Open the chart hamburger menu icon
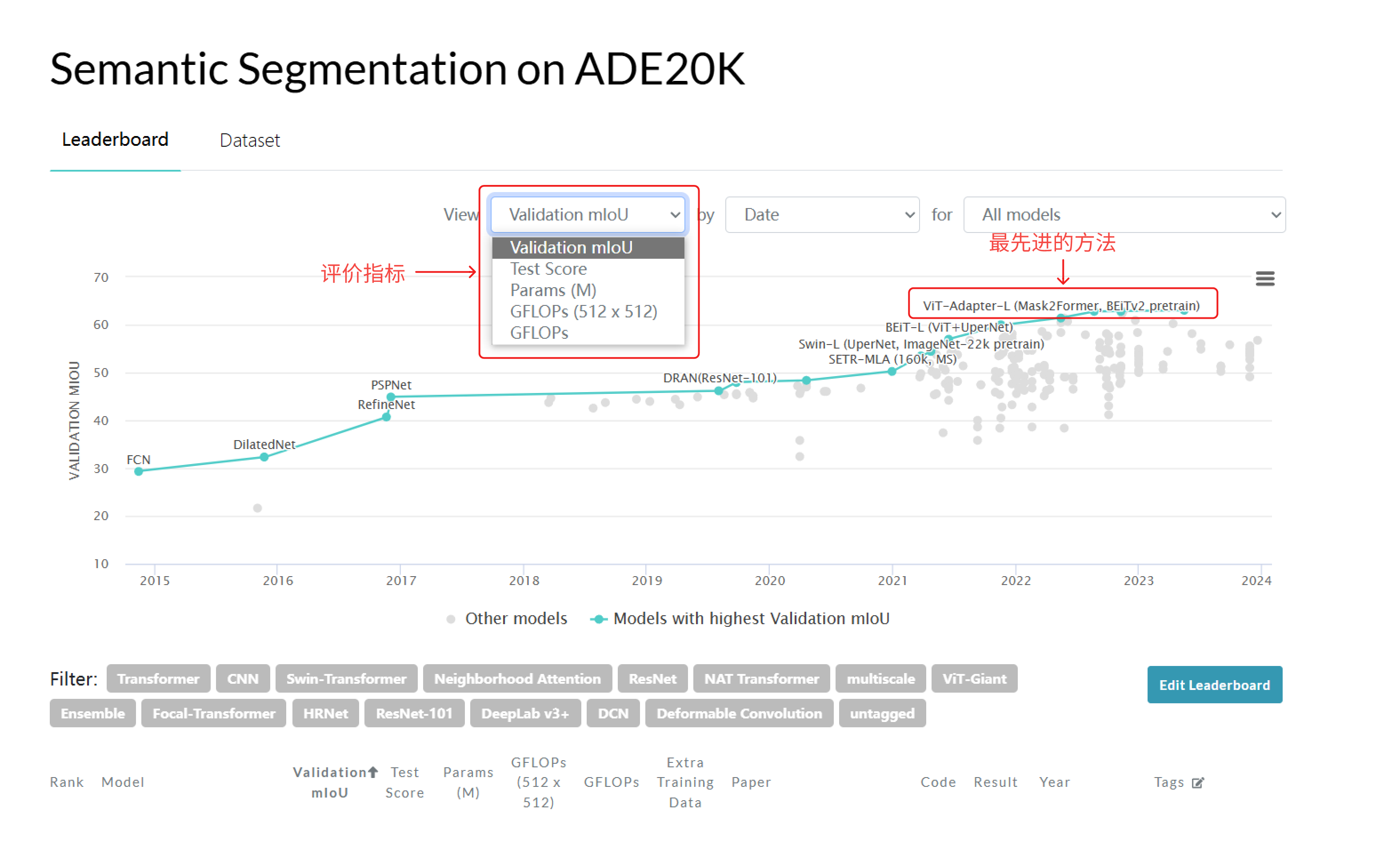The width and height of the screenshot is (1400, 842). point(1264,279)
